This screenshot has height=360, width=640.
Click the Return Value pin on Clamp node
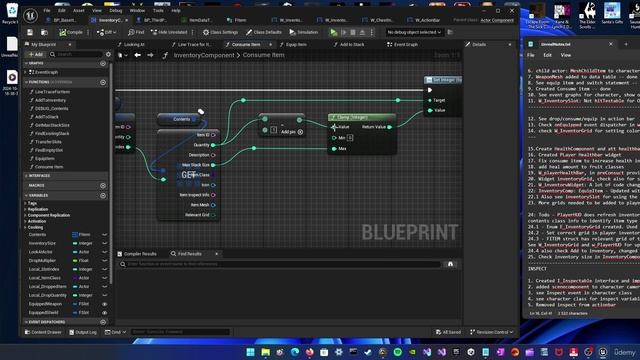[x=389, y=127]
